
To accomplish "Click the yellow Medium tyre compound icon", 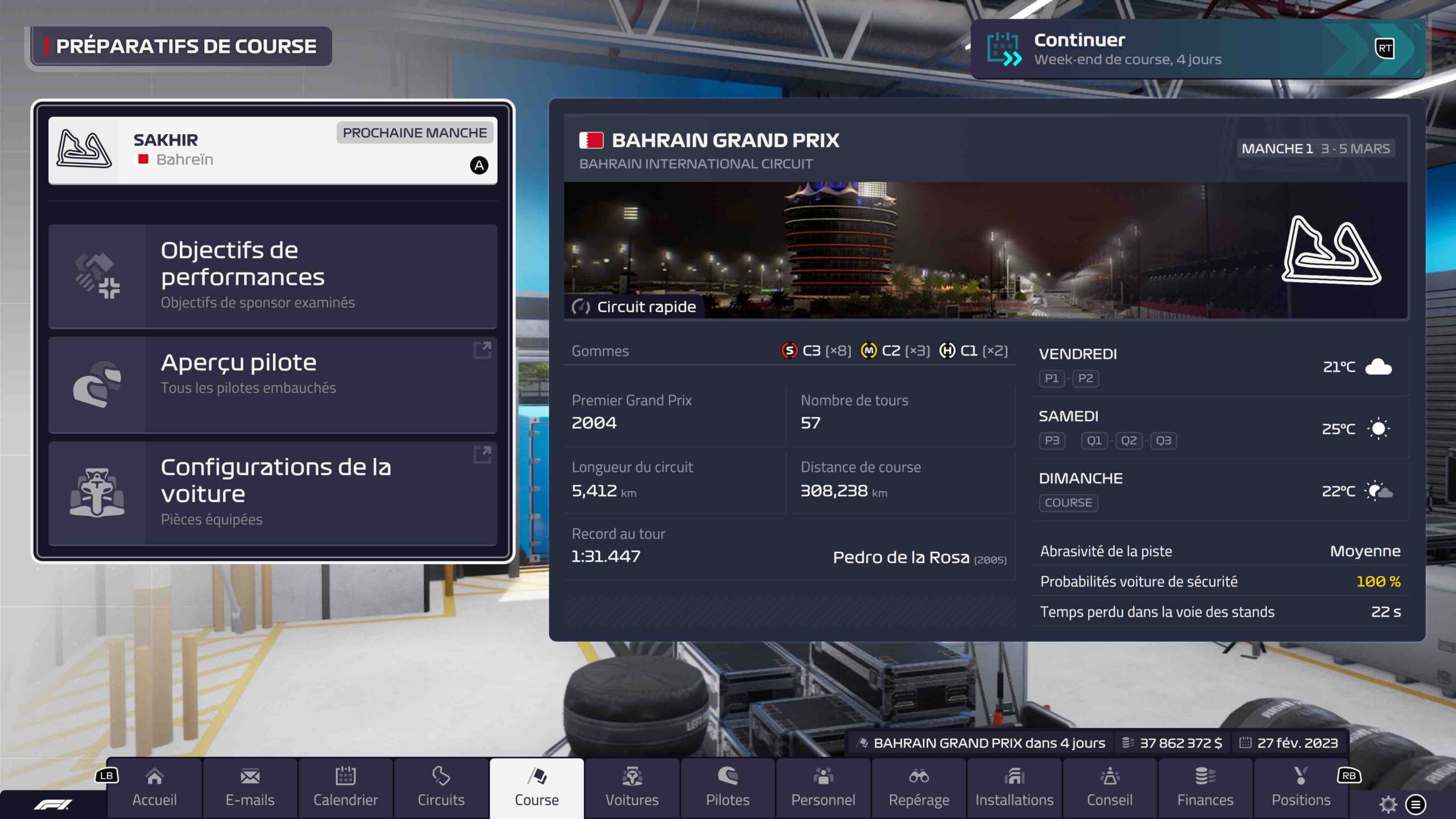I will pyautogui.click(x=868, y=350).
